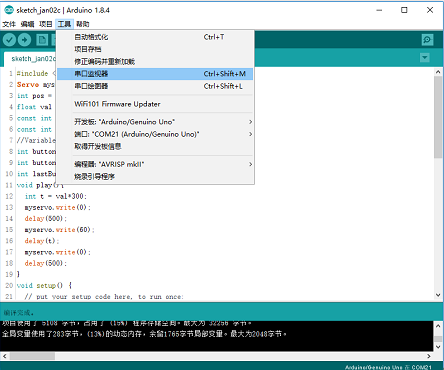
Task: Open the 帮助 menu
Action: [x=83, y=24]
